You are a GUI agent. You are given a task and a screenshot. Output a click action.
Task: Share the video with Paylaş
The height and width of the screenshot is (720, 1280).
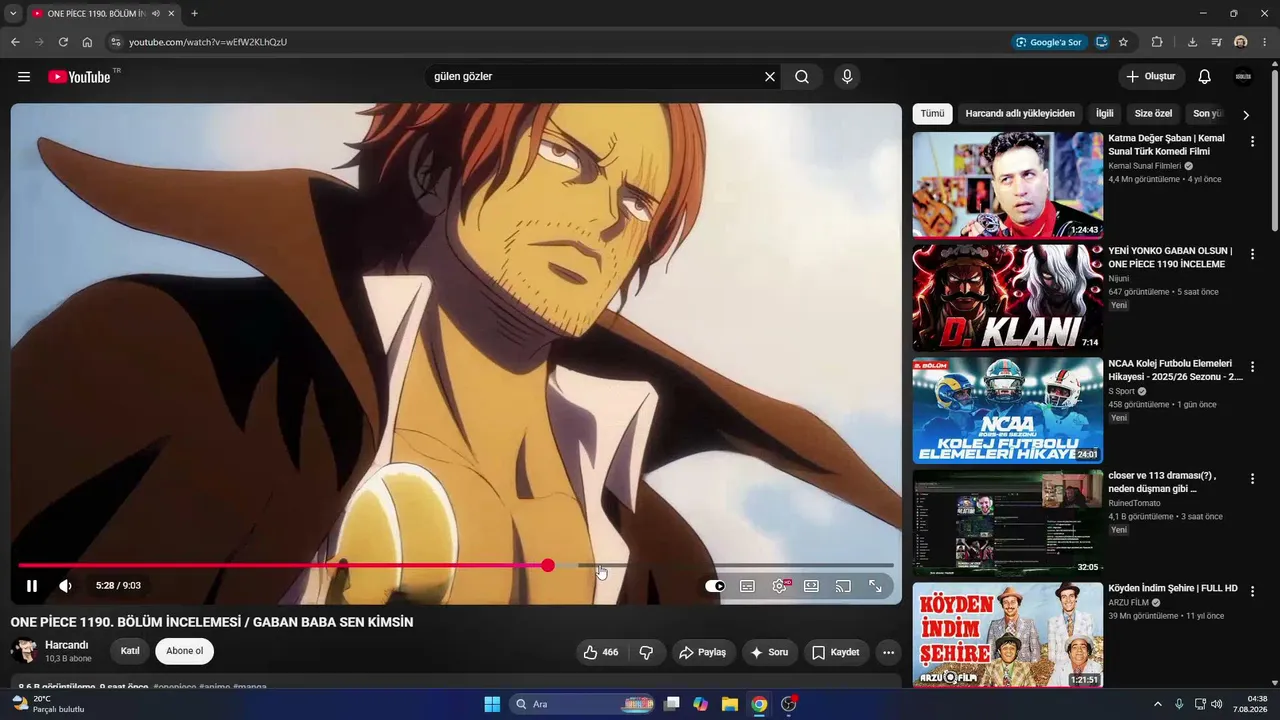click(703, 652)
